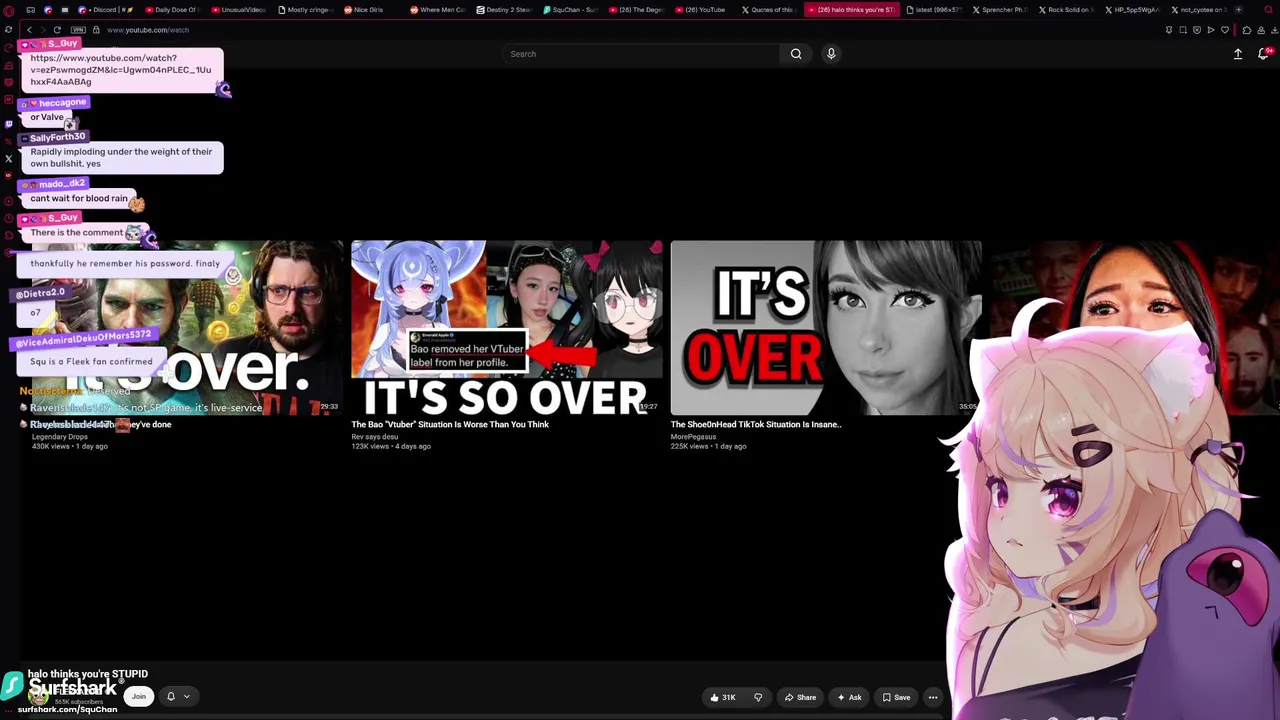Image resolution: width=1280 pixels, height=720 pixels.
Task: Open a new browser tab with plus
Action: pyautogui.click(x=1239, y=10)
